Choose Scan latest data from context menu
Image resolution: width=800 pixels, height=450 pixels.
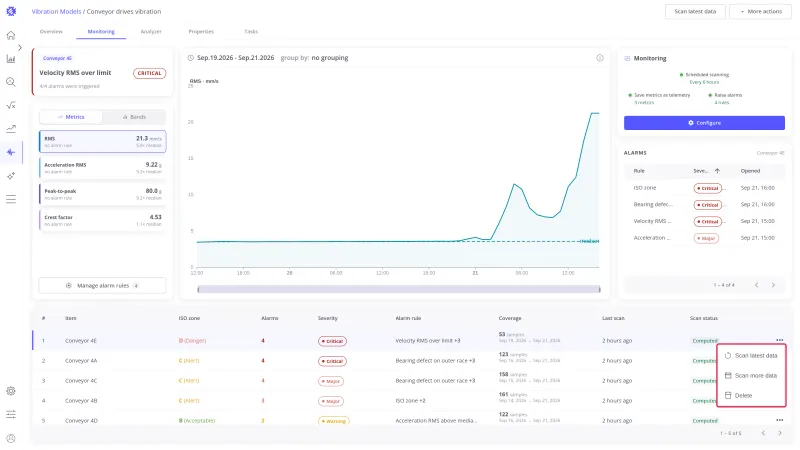click(x=751, y=355)
